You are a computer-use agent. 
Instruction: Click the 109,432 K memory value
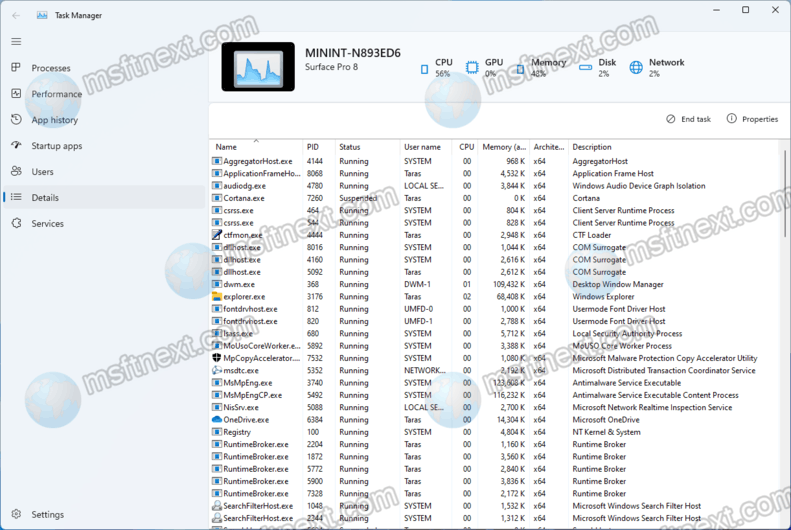coord(508,284)
